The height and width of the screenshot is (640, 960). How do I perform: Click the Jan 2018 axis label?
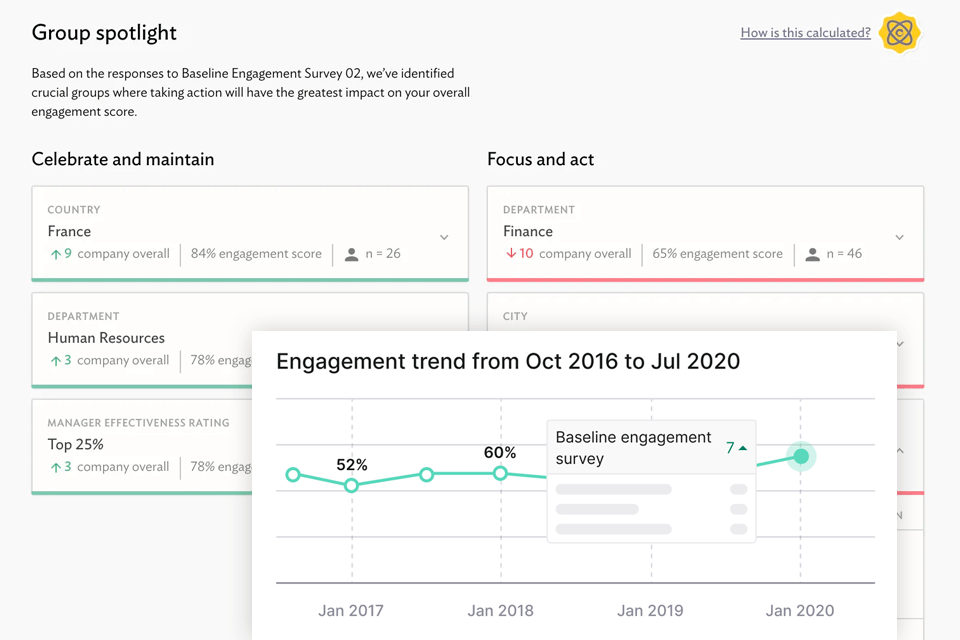coord(500,611)
